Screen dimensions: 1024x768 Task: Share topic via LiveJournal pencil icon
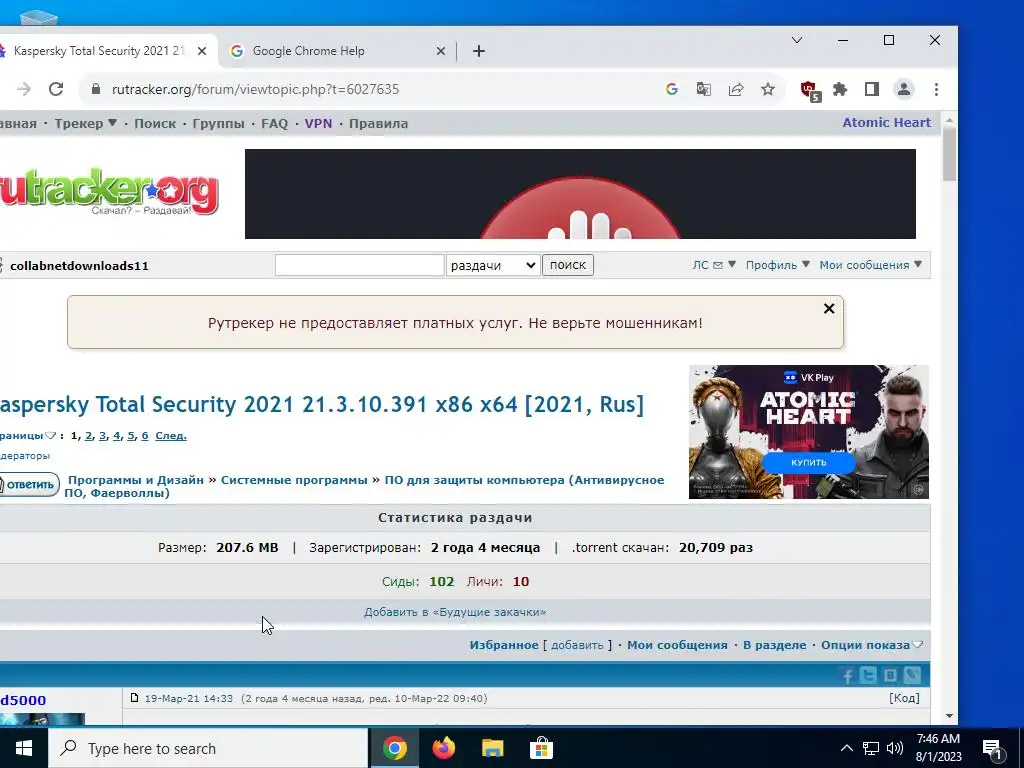click(x=912, y=675)
